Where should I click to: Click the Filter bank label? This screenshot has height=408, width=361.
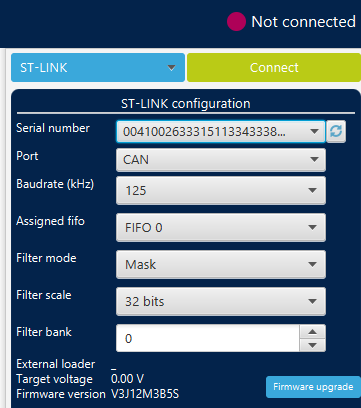click(44, 332)
